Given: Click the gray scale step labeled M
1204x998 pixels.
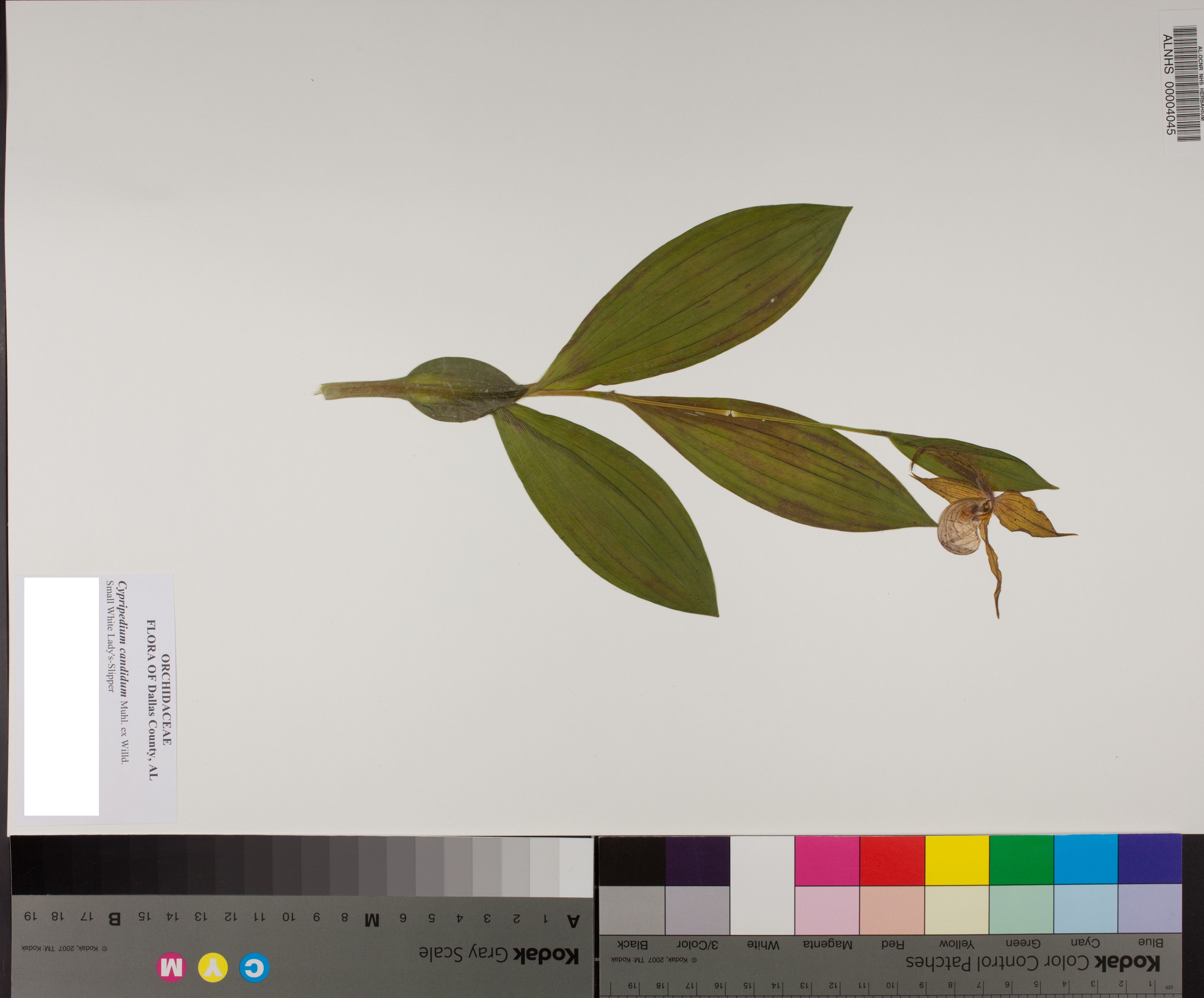Looking at the screenshot, I should tap(373, 867).
